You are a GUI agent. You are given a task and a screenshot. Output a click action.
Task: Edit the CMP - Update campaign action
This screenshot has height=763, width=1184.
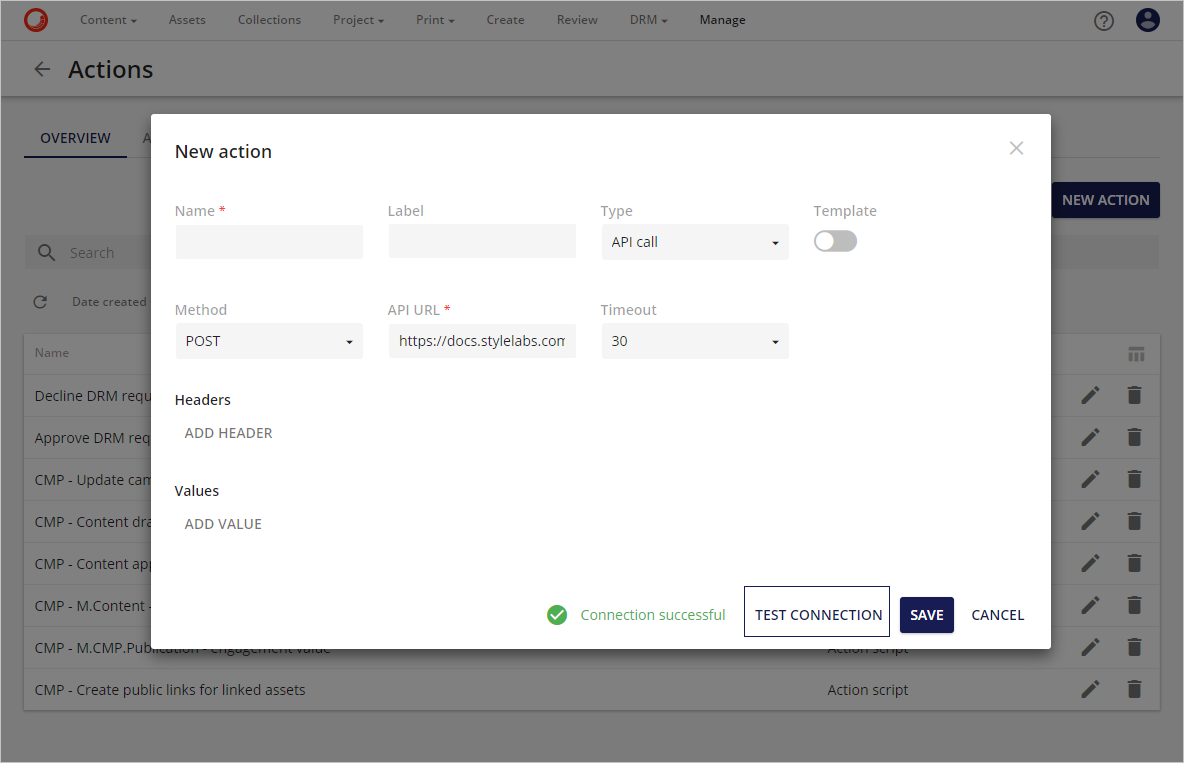tap(1089, 479)
